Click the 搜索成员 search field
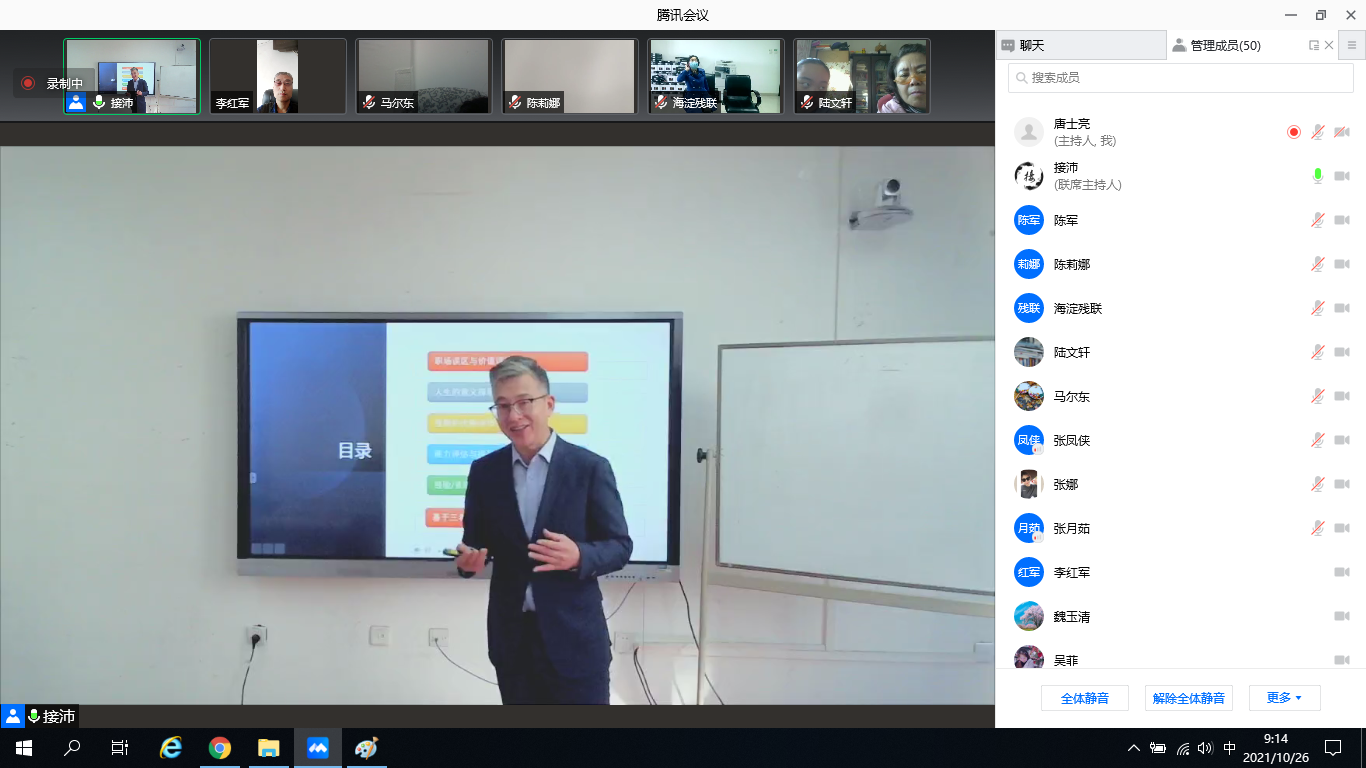Screen dimensions: 1366x768 pos(1180,77)
